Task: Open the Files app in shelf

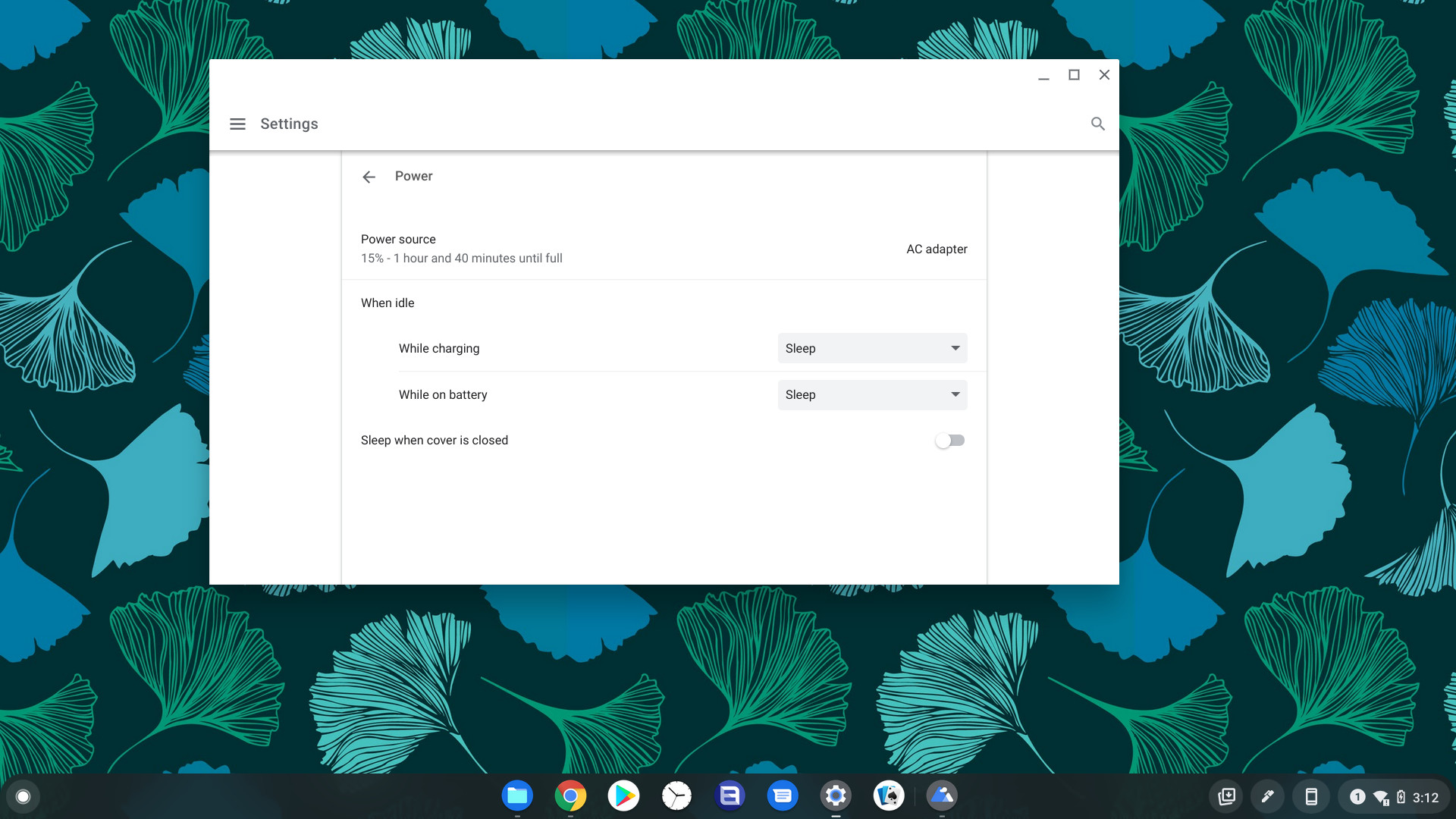Action: (x=517, y=795)
